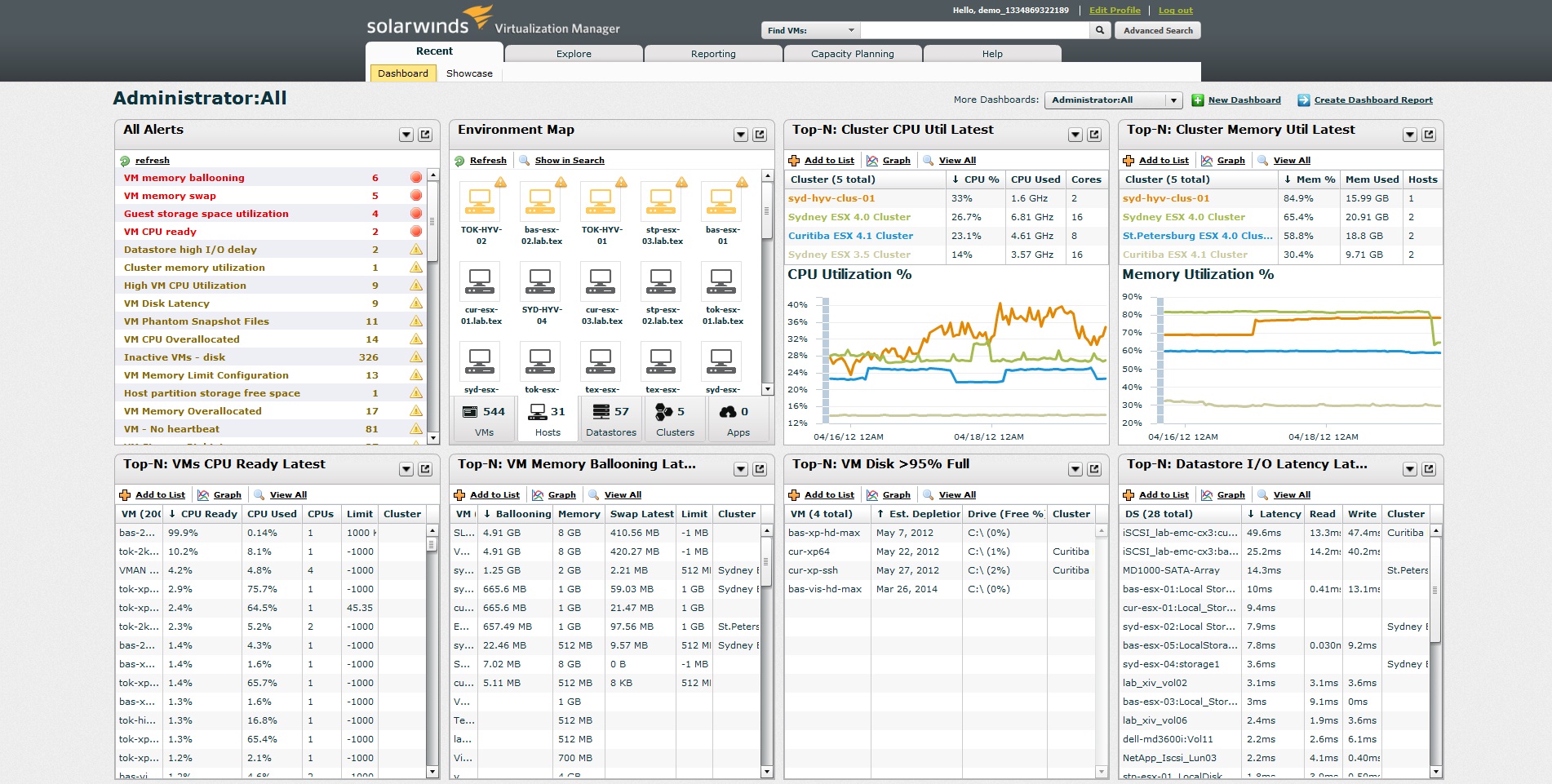This screenshot has width=1552, height=784.
Task: Click the Advanced Search button
Action: point(1158,30)
